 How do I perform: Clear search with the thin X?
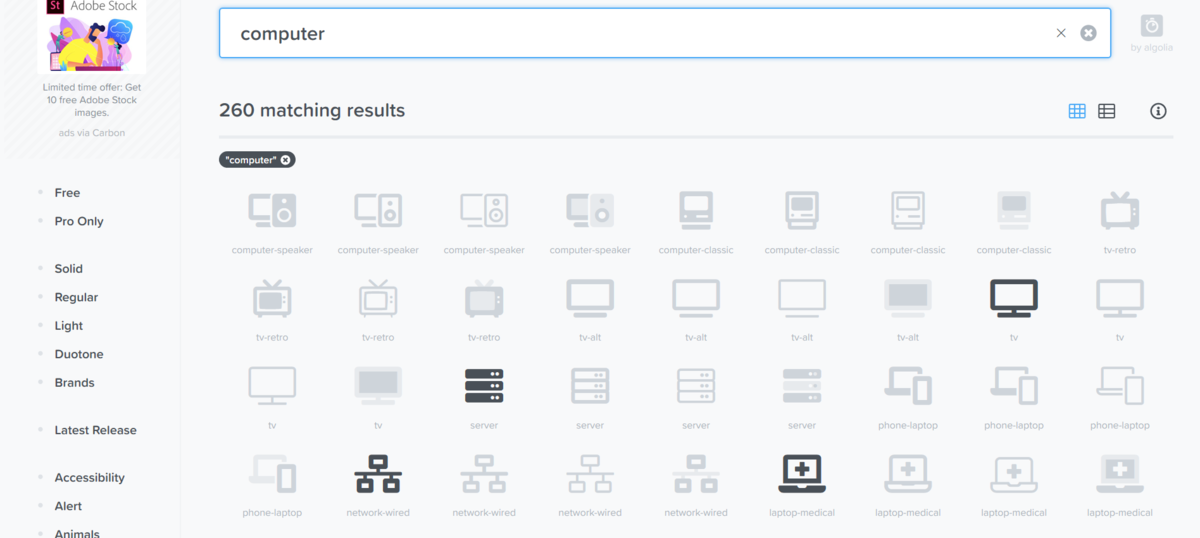point(1061,33)
